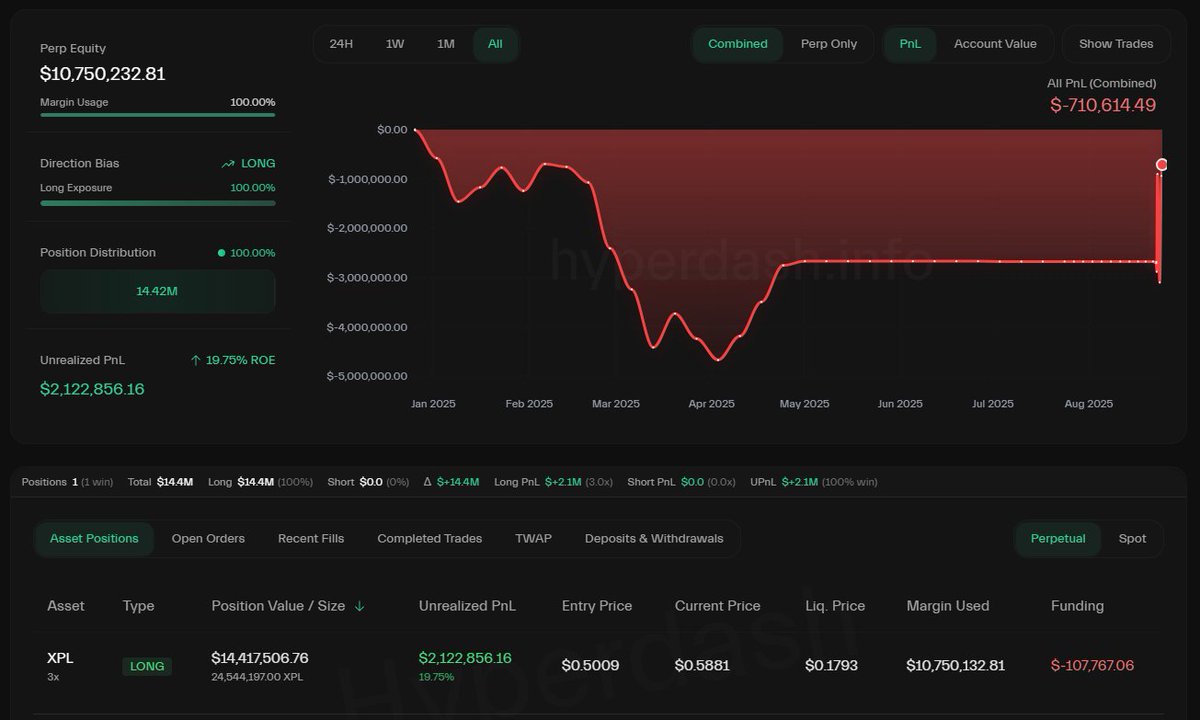Open the Completed Trades tab

click(x=429, y=538)
